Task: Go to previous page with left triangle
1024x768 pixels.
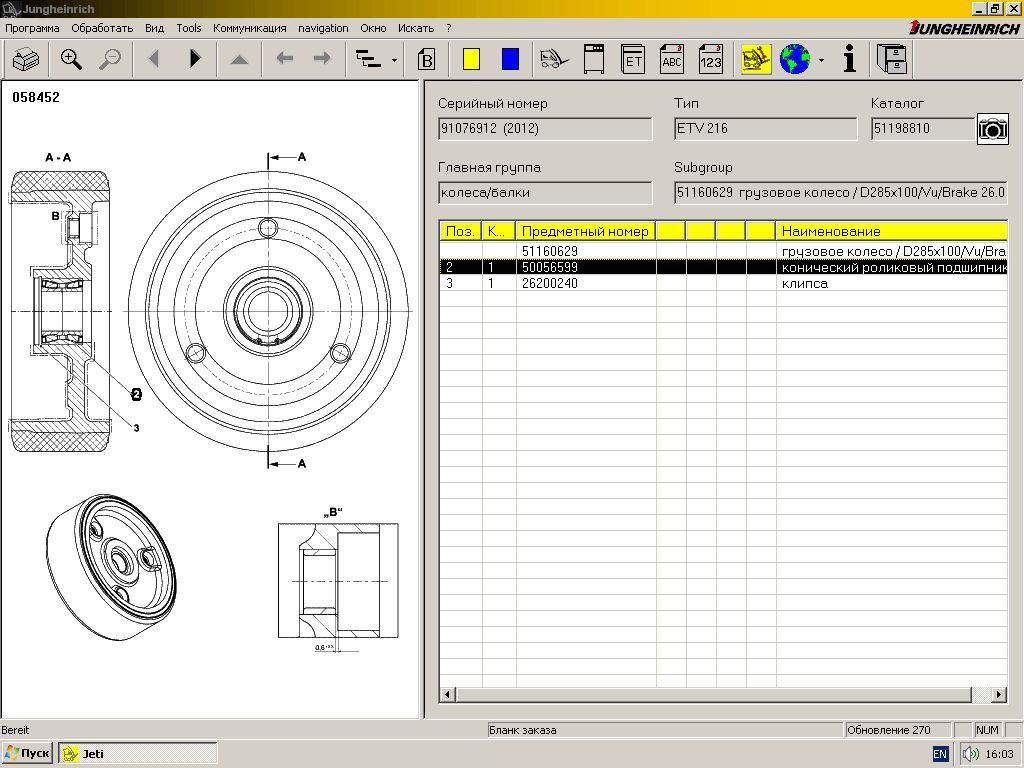Action: click(x=154, y=59)
